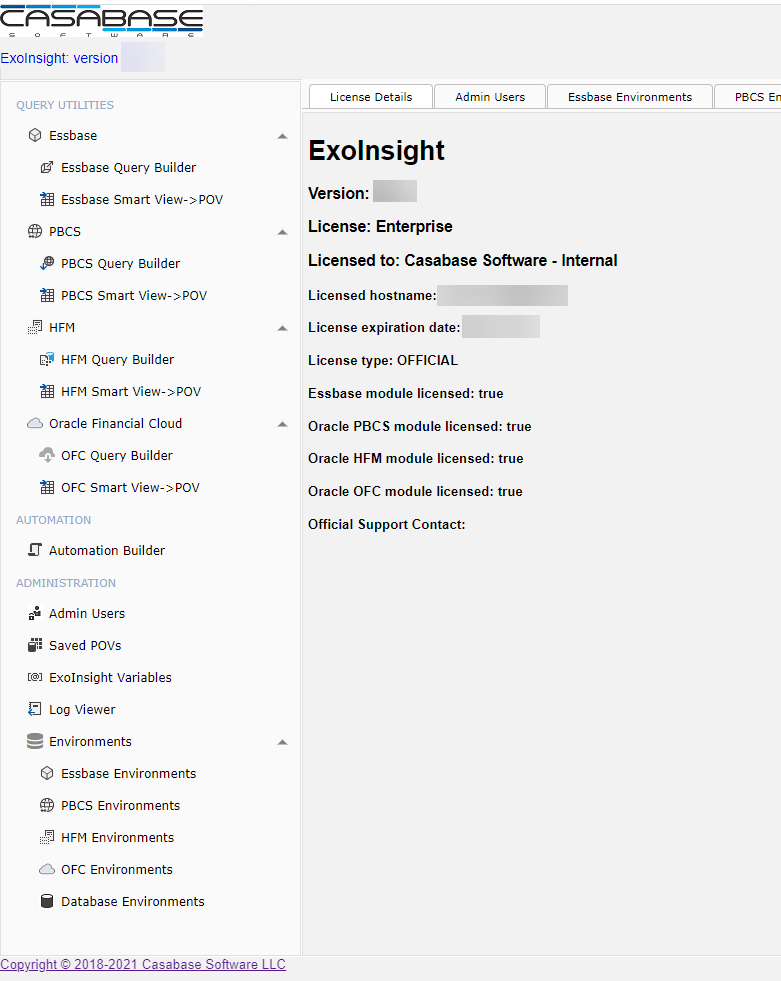Click the HFM Environments icon

click(x=47, y=837)
